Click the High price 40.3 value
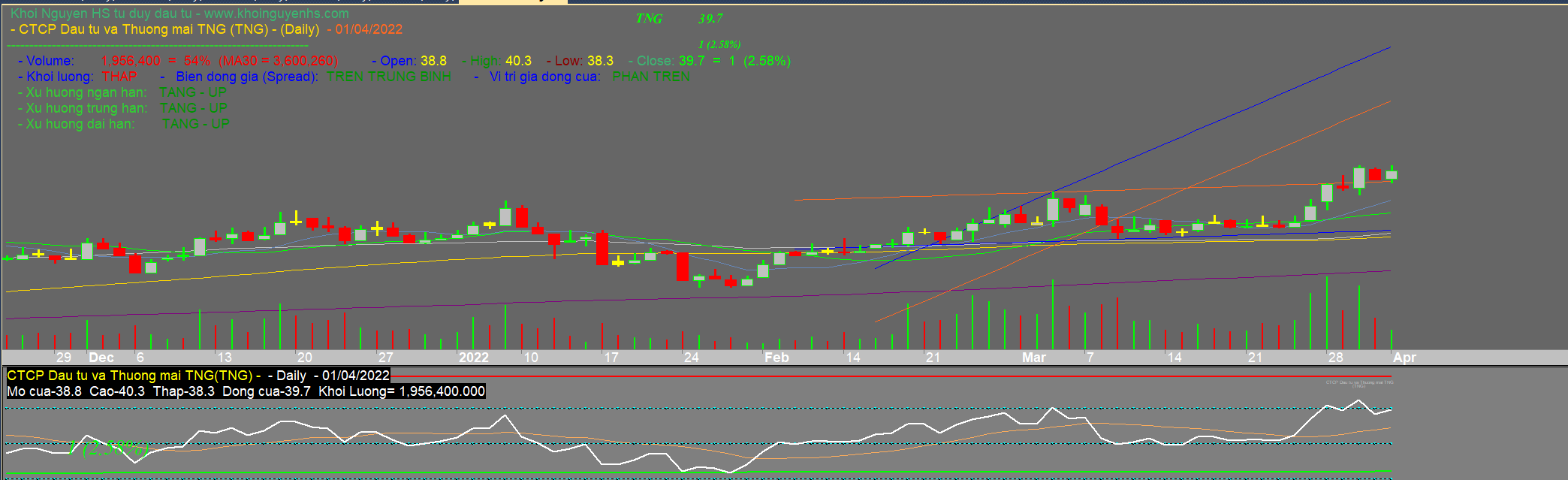The height and width of the screenshot is (480, 1568). (518, 61)
